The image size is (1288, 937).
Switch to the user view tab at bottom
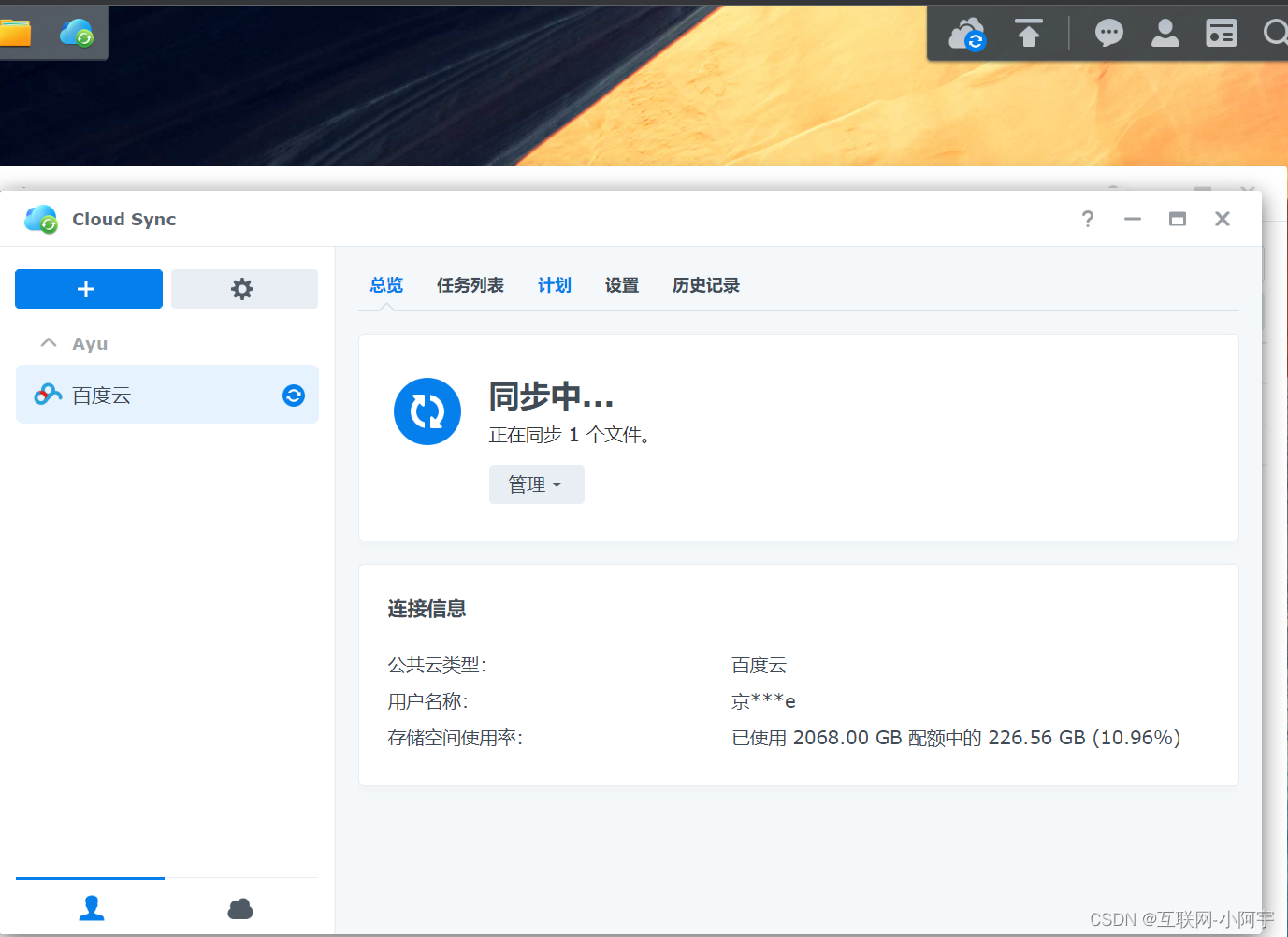coord(92,908)
